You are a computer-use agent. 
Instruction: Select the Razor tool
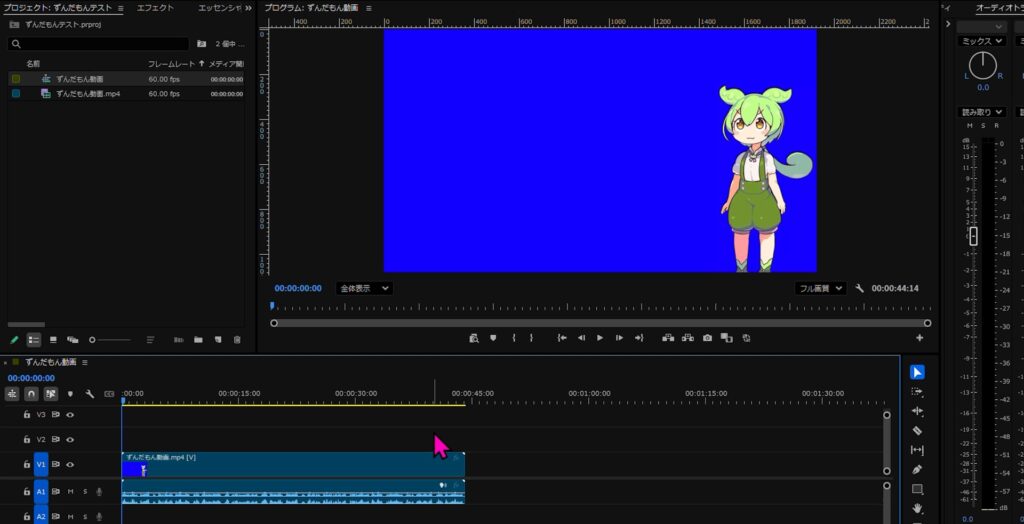(917, 430)
